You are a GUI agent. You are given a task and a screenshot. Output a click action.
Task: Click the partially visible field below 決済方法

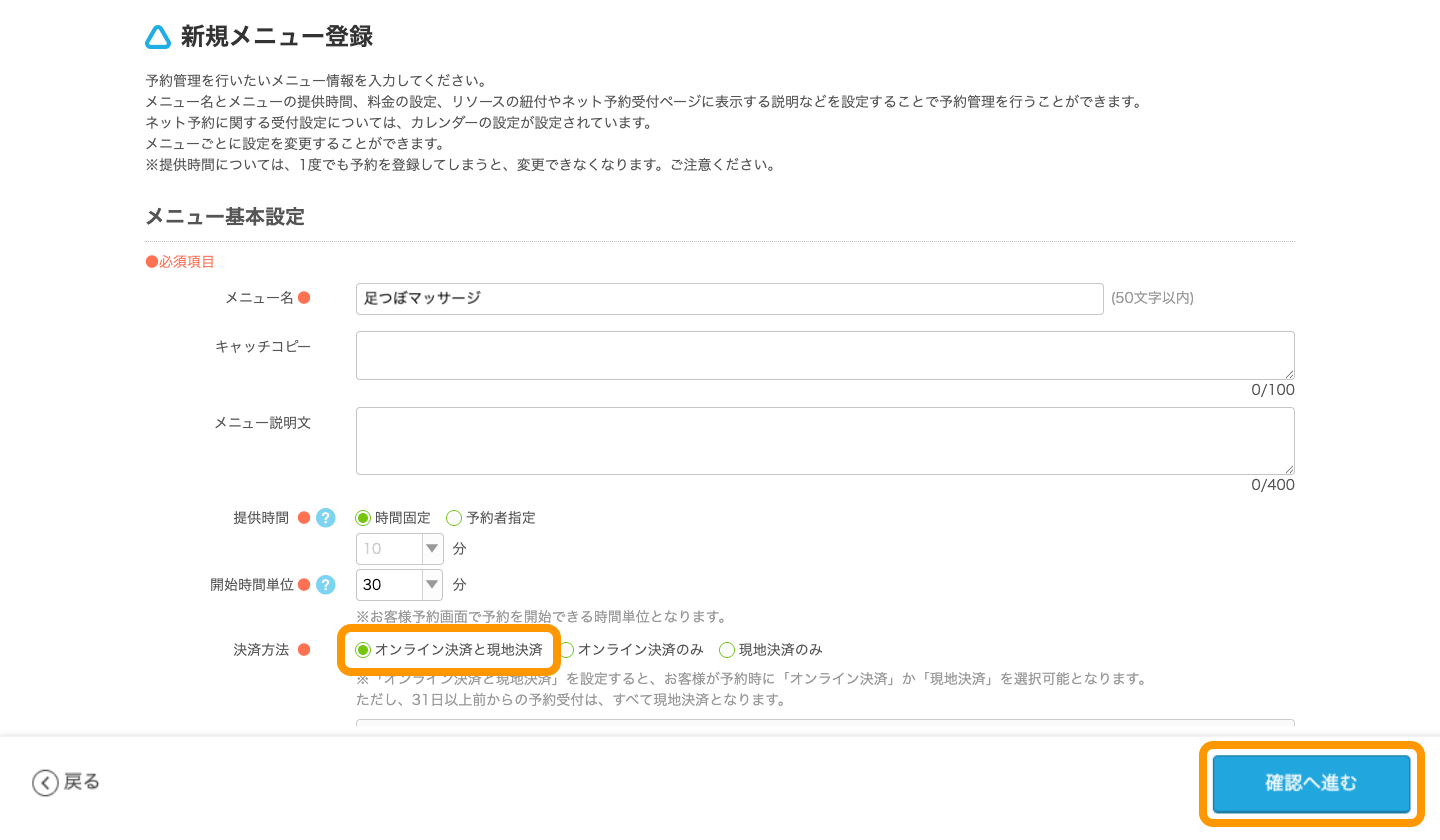click(x=825, y=725)
